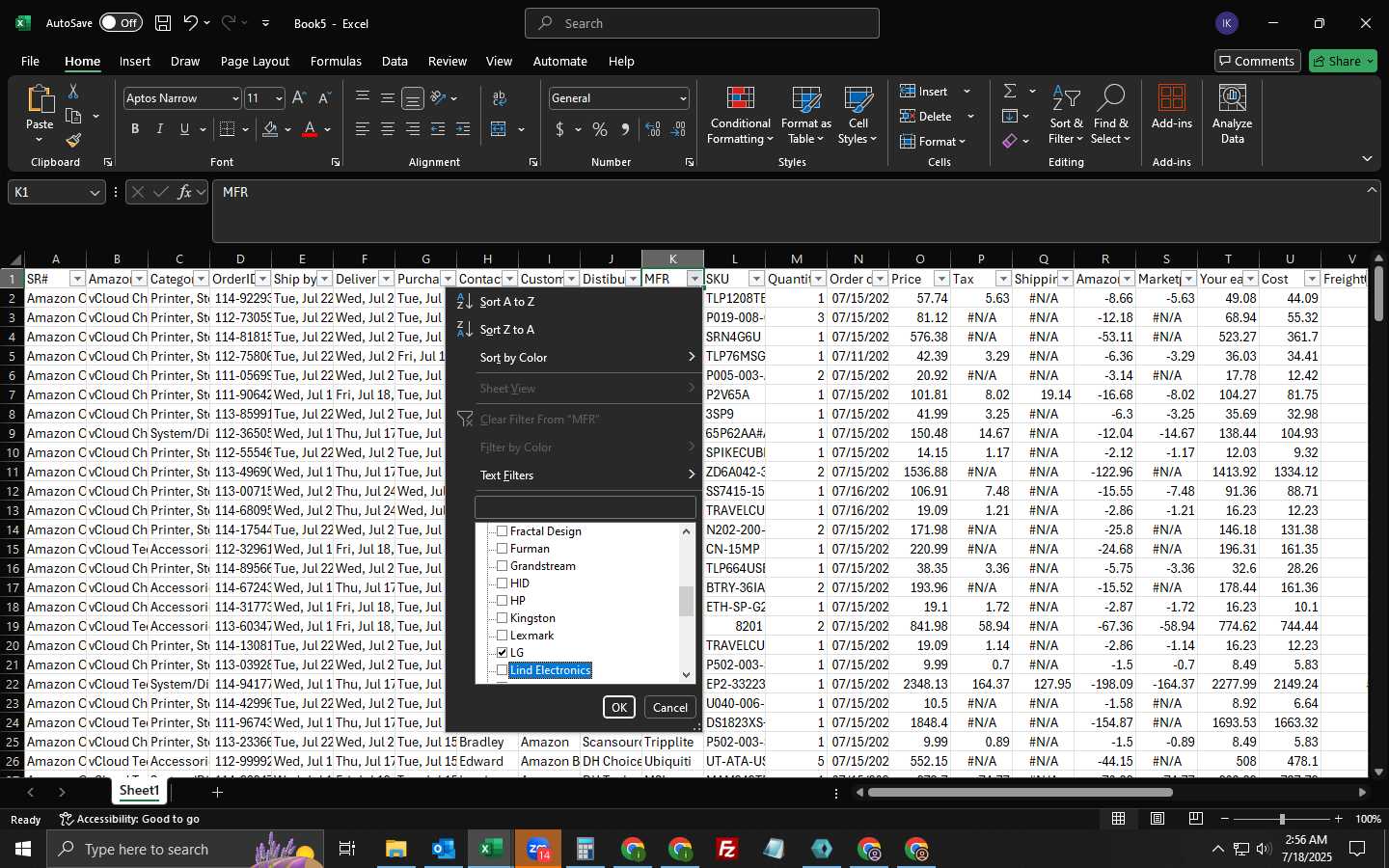Screen dimensions: 1389x868
Task: Increase font size icon
Action: [x=299, y=98]
